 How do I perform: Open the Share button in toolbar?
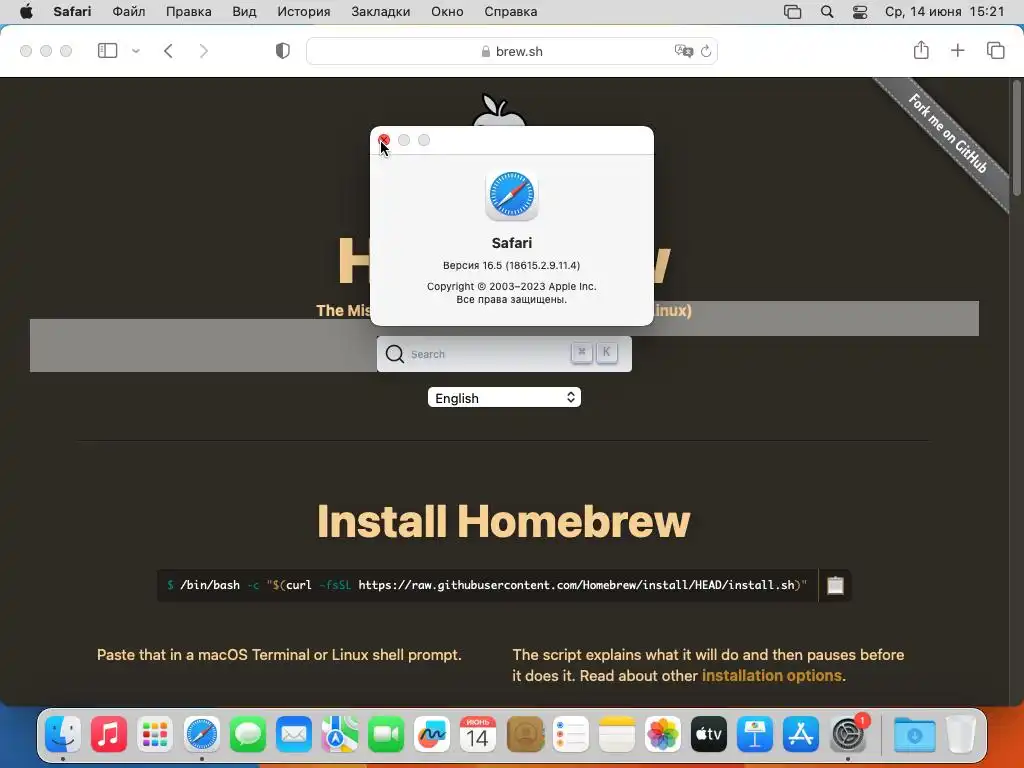[x=921, y=50]
